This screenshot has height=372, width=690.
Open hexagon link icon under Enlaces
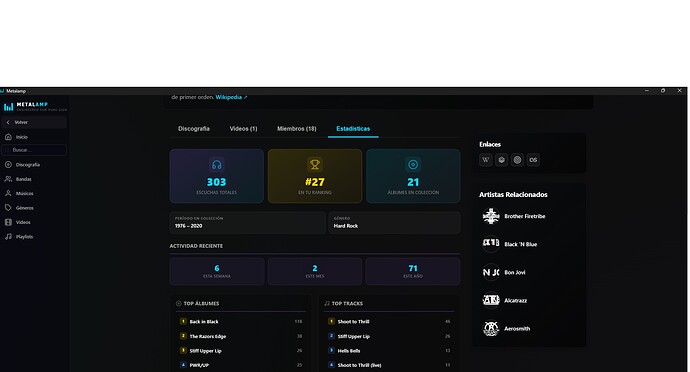tap(502, 160)
